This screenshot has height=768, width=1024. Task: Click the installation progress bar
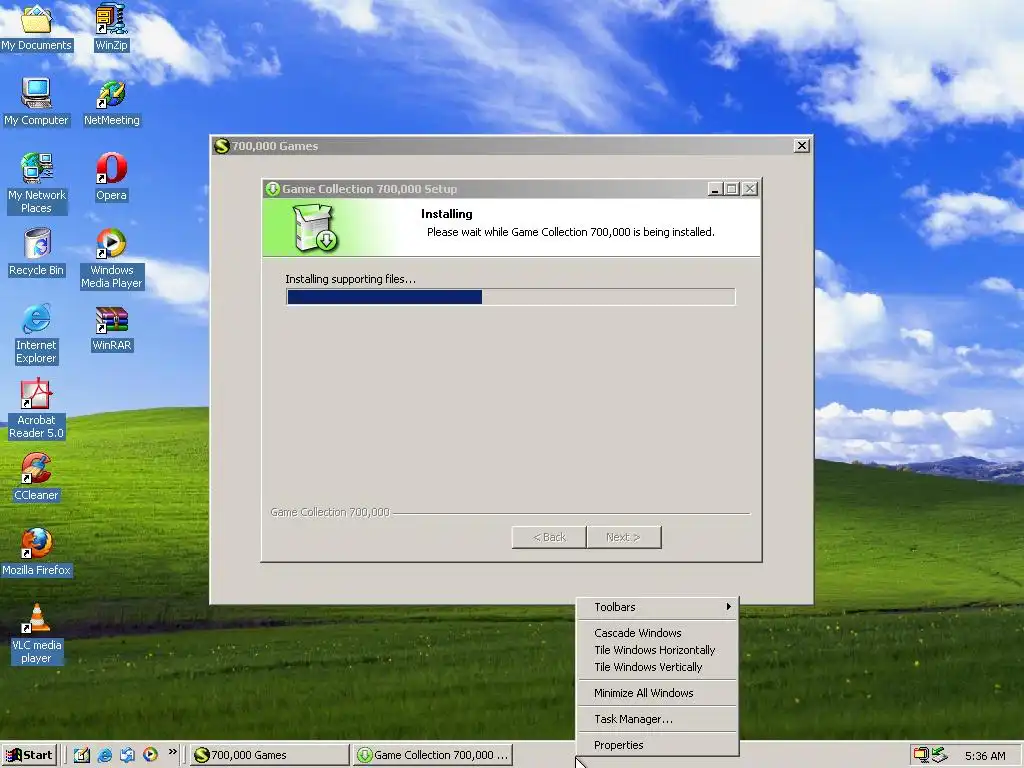point(511,297)
